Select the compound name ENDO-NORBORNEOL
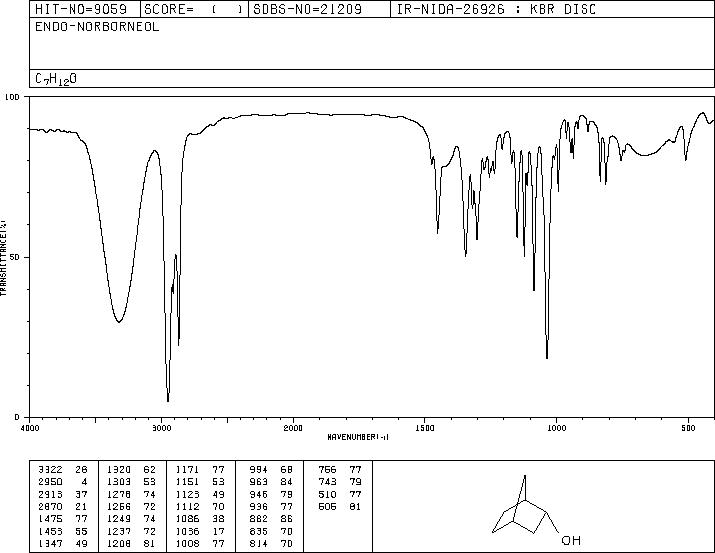The height and width of the screenshot is (553, 715). pos(97,27)
